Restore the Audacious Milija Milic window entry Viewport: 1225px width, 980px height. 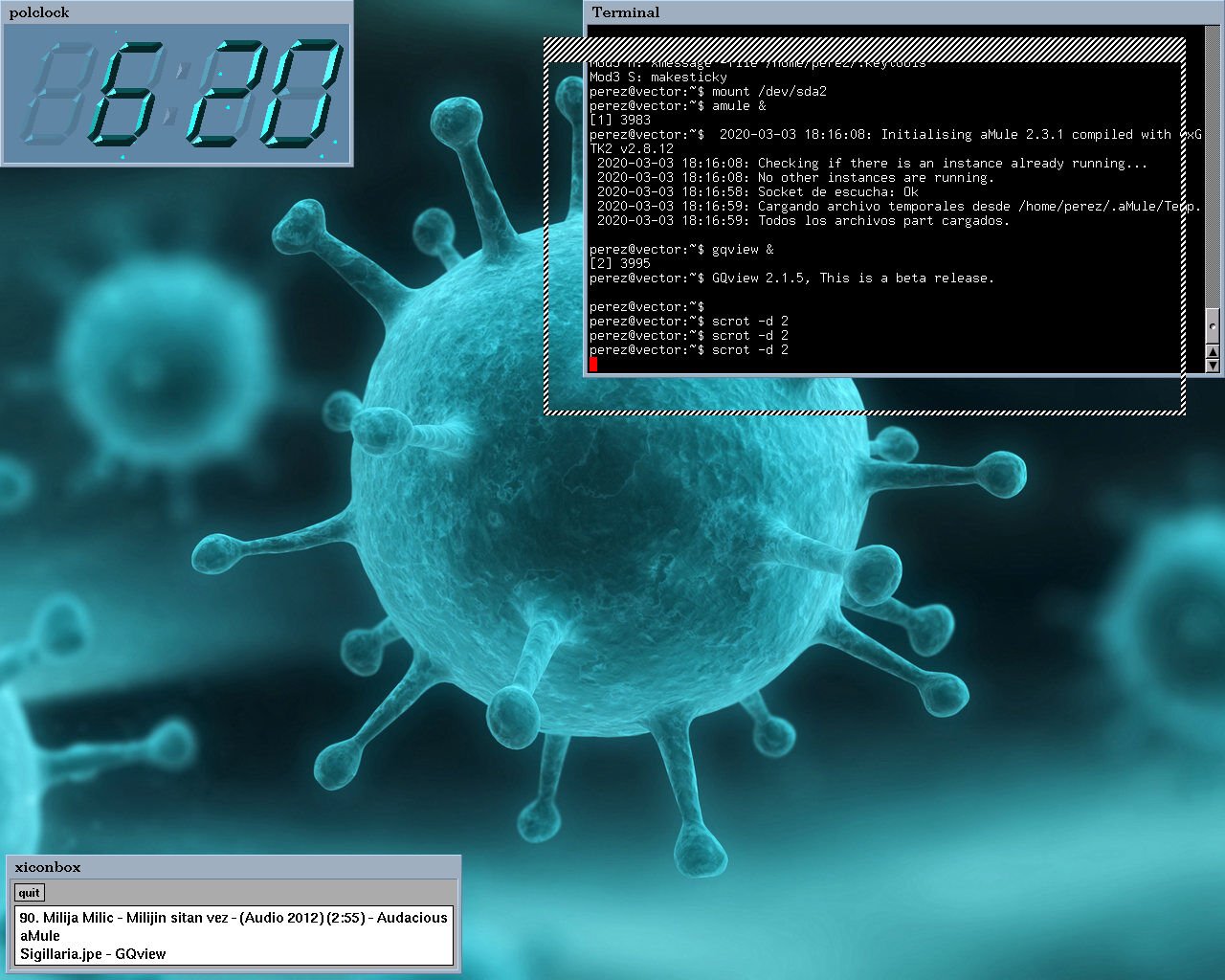coord(234,917)
